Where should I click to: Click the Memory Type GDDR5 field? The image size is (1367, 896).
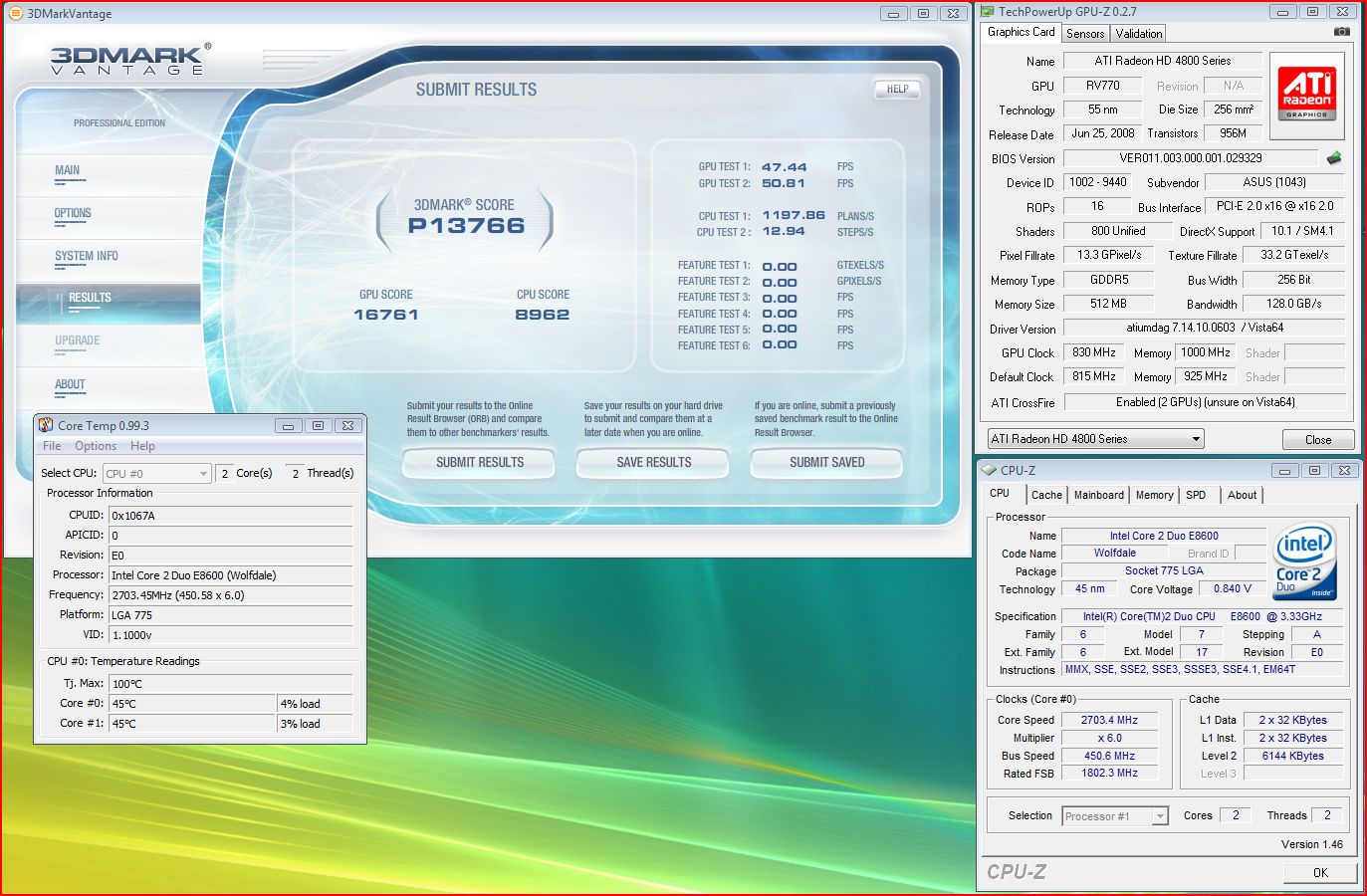click(x=1108, y=280)
